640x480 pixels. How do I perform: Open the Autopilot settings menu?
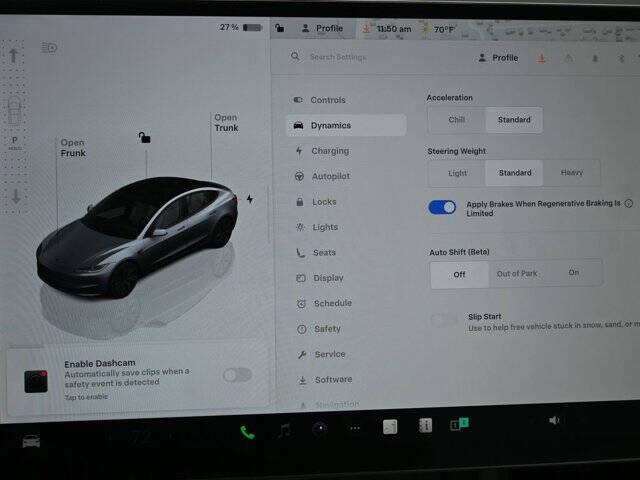pyautogui.click(x=346, y=176)
